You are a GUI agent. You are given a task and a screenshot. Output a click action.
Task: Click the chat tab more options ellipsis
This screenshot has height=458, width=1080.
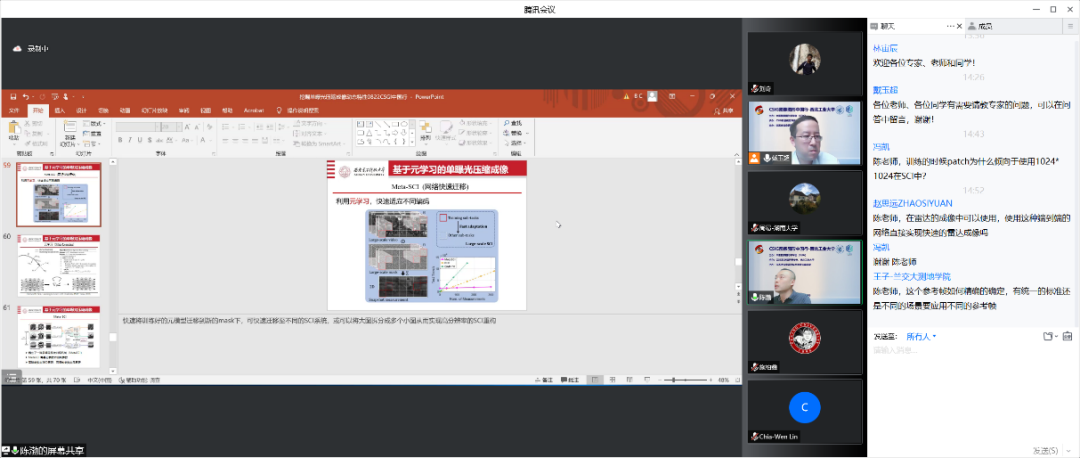(951, 25)
